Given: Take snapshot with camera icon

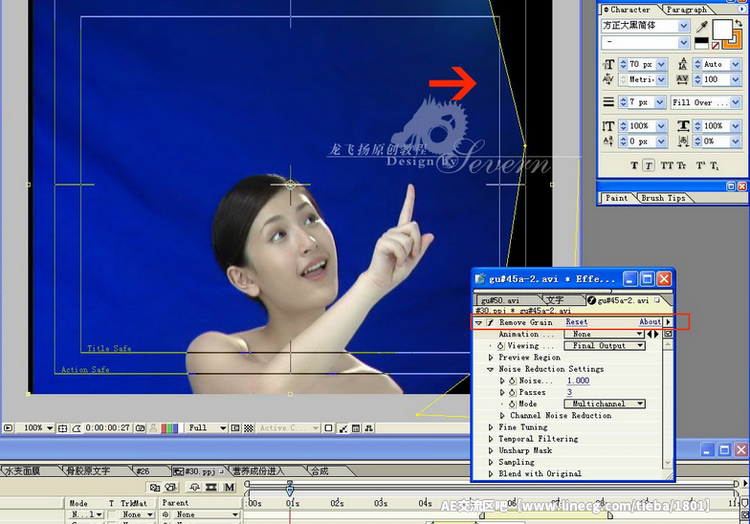Looking at the screenshot, I should click(x=140, y=428).
